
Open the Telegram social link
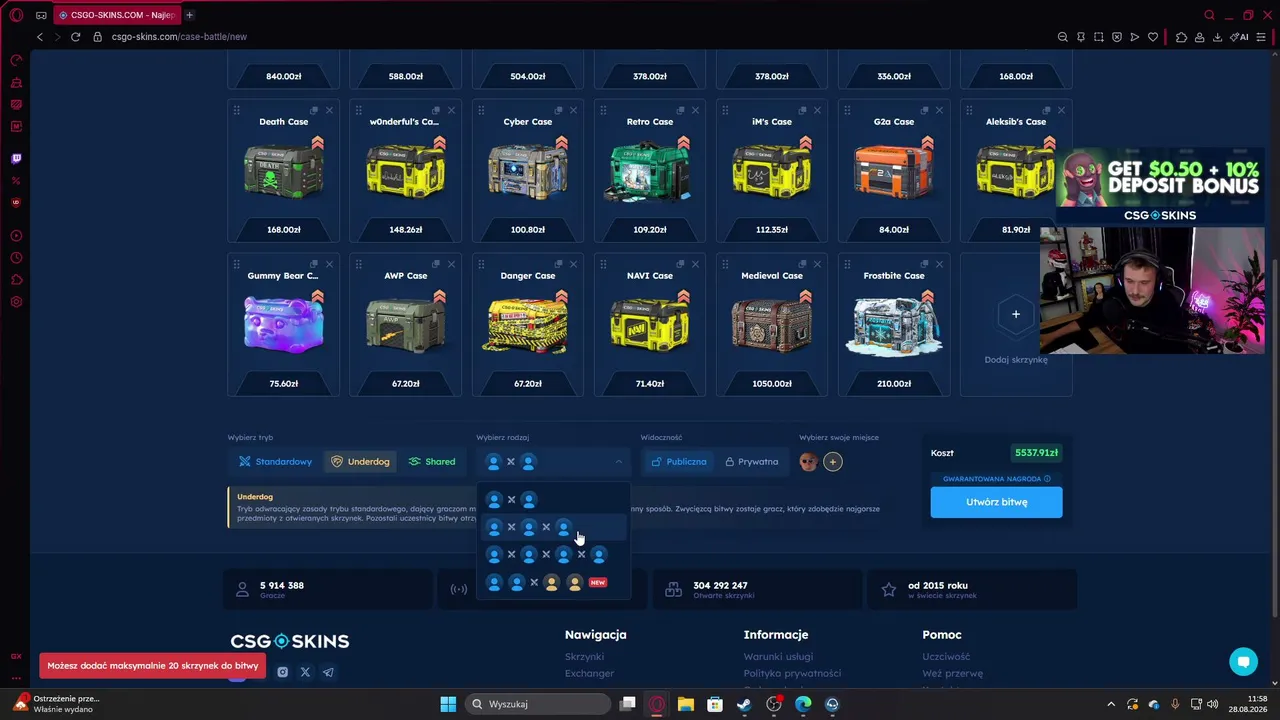pyautogui.click(x=328, y=672)
